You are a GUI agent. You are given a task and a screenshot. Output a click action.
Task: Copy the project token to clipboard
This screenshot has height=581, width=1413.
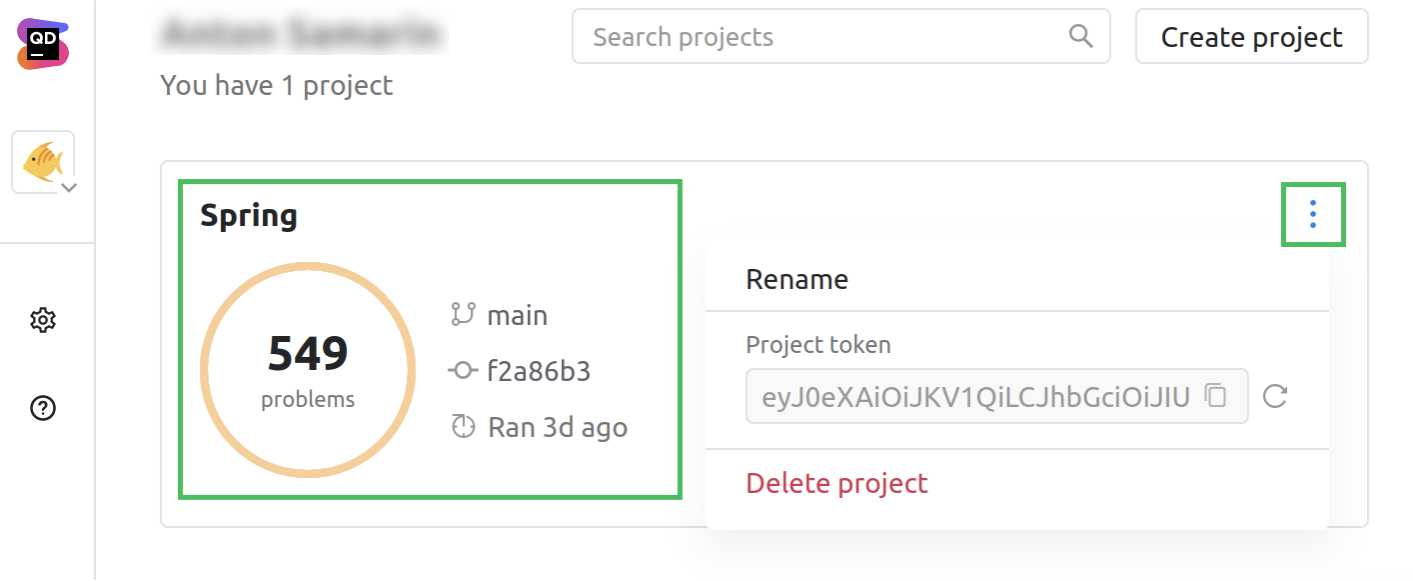tap(1215, 396)
